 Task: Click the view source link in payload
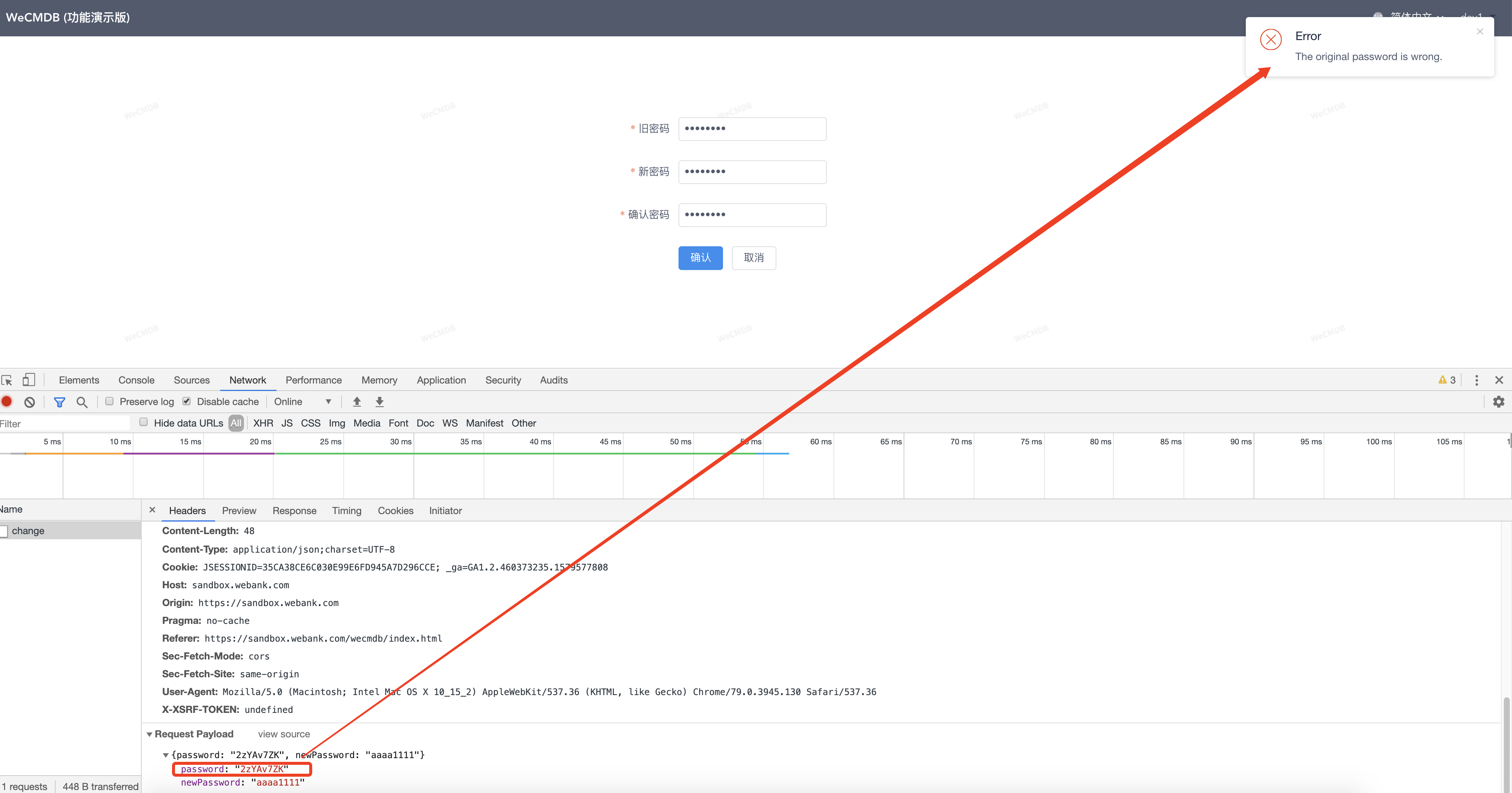[x=284, y=734]
